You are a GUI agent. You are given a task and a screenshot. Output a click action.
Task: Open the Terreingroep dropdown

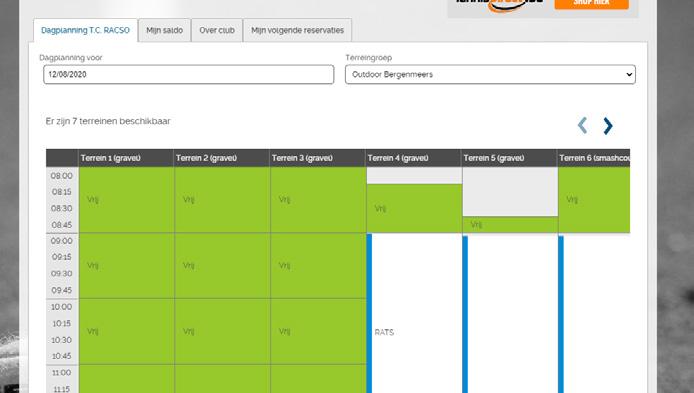pyautogui.click(x=490, y=74)
